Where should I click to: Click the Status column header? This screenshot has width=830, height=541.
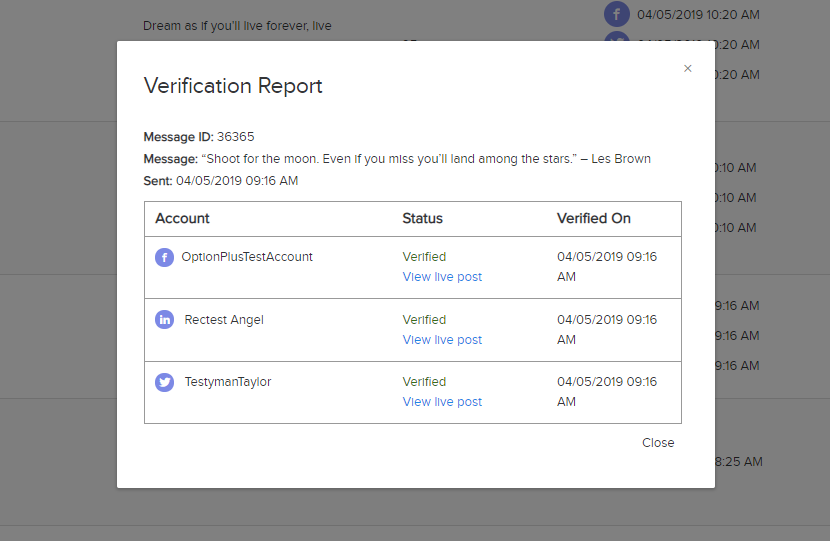click(x=422, y=218)
